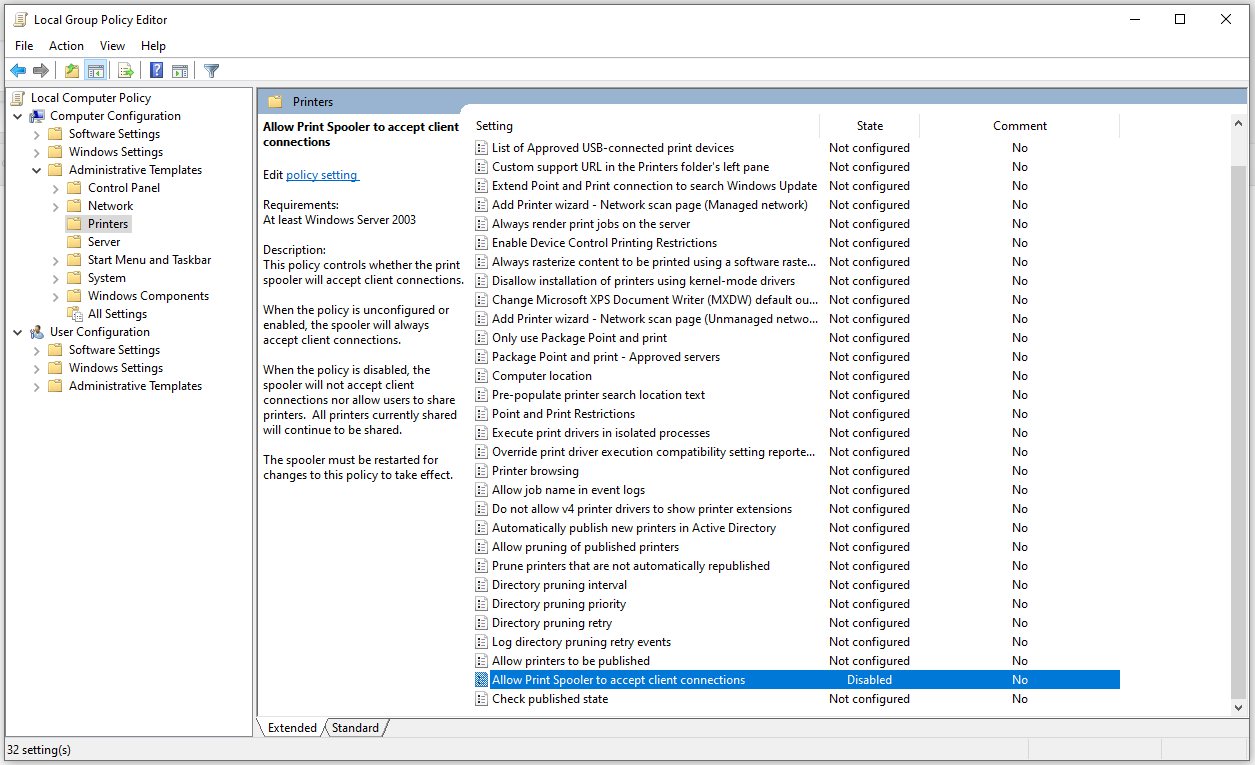Toggle Show/Hide Console Tree toolbar button
The width and height of the screenshot is (1255, 765).
coord(96,71)
